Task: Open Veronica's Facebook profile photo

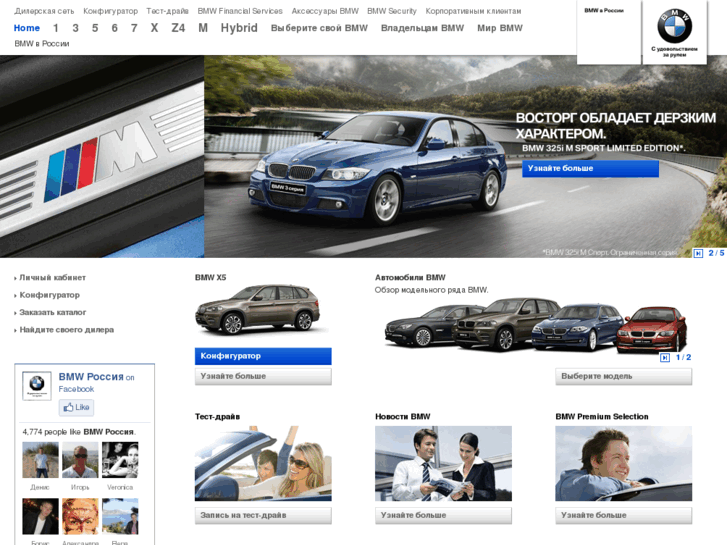Action: 120,460
